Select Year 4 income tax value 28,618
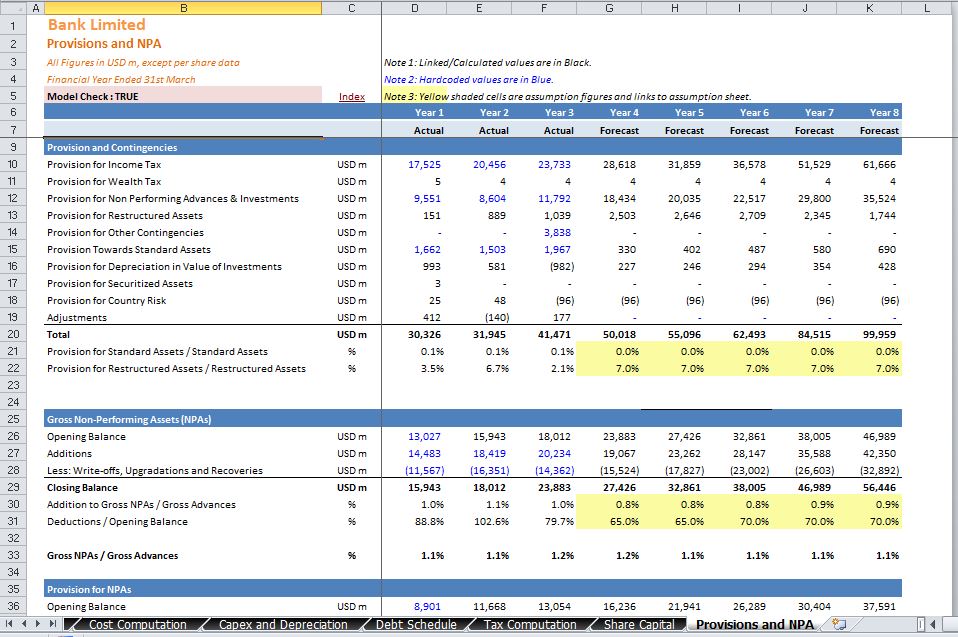The height and width of the screenshot is (637, 958). click(x=609, y=164)
